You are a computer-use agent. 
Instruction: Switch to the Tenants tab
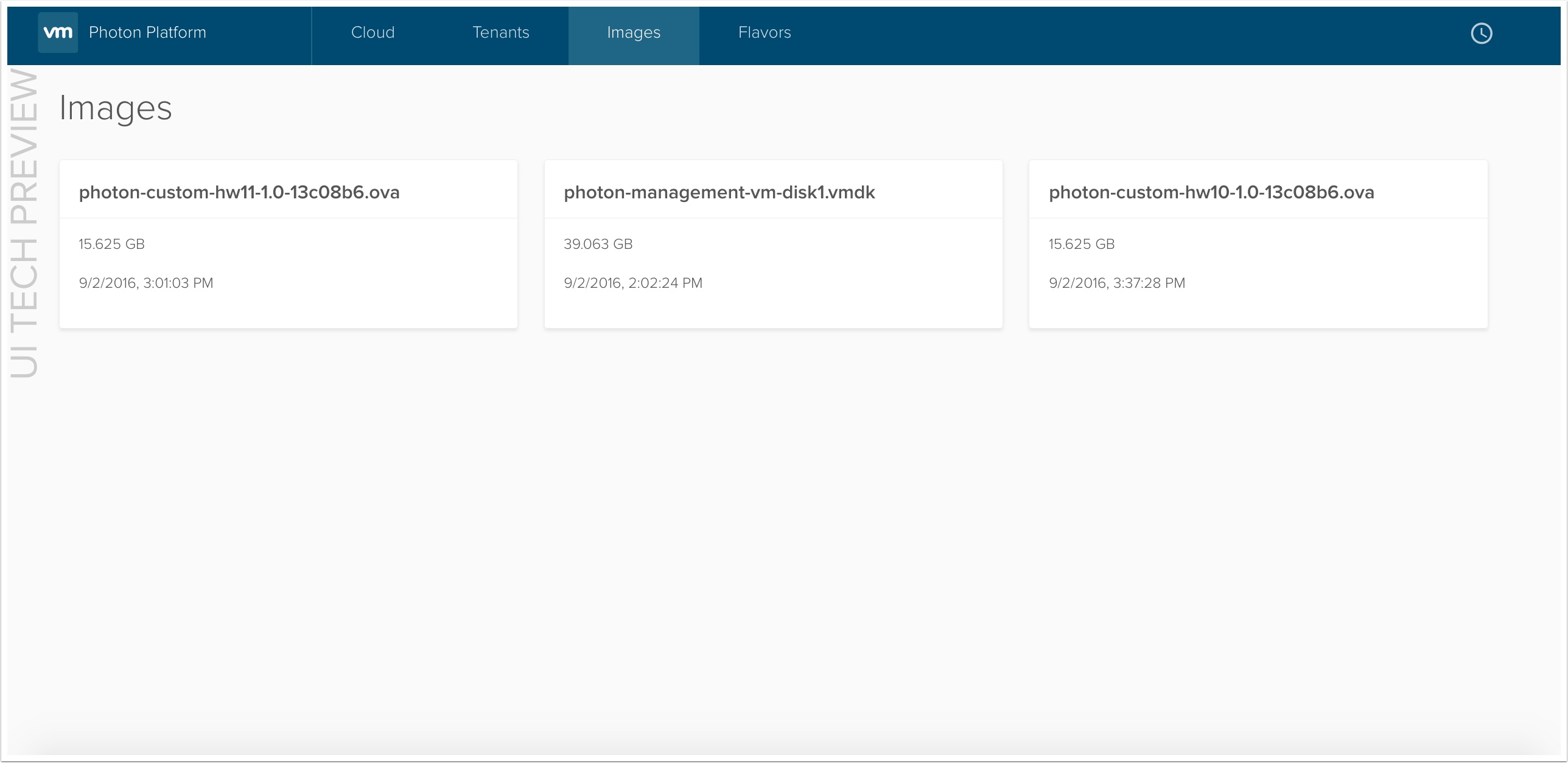coord(500,33)
